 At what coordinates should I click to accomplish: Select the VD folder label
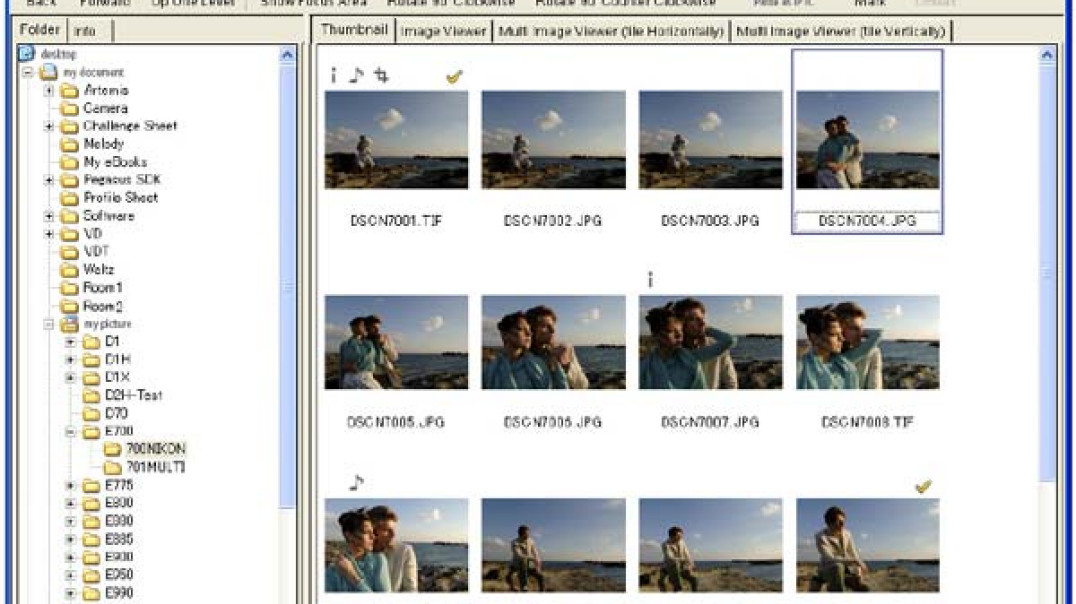point(93,234)
